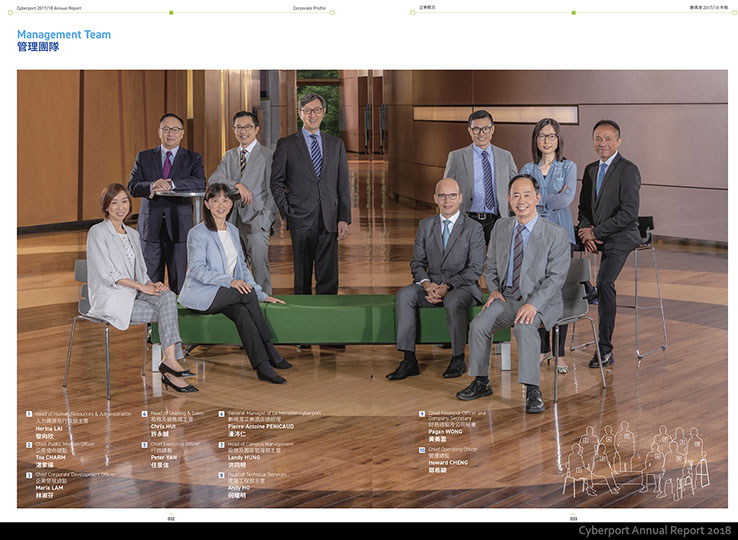Click the Cyberport Annual Report 2018 caption
The width and height of the screenshot is (738, 540).
coord(654,530)
